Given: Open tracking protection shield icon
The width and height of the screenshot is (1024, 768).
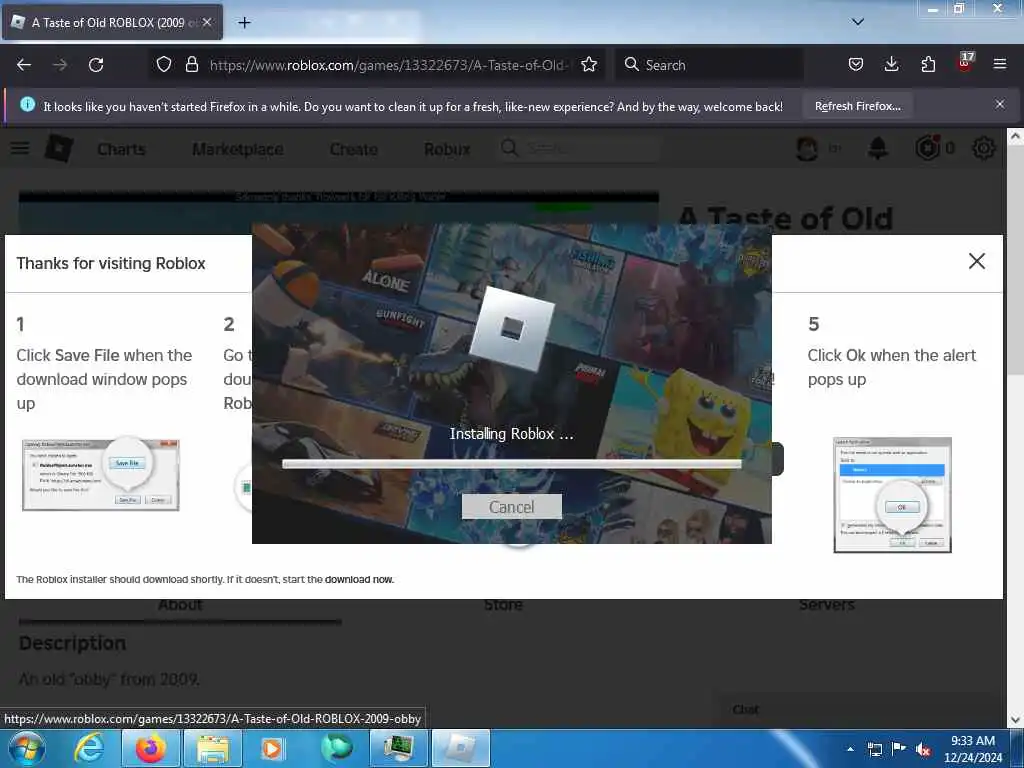Looking at the screenshot, I should (x=164, y=64).
